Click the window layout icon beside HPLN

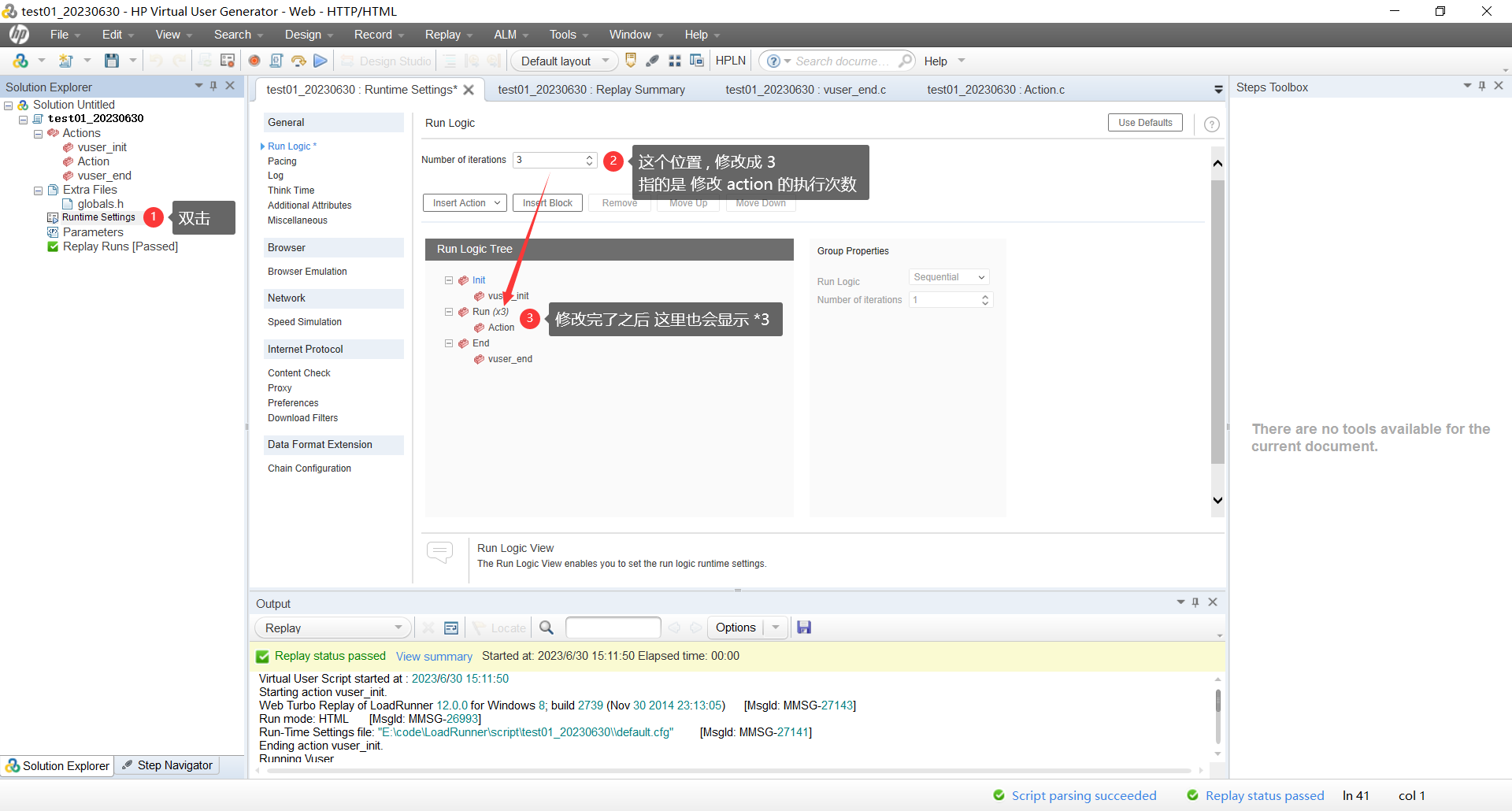point(697,61)
